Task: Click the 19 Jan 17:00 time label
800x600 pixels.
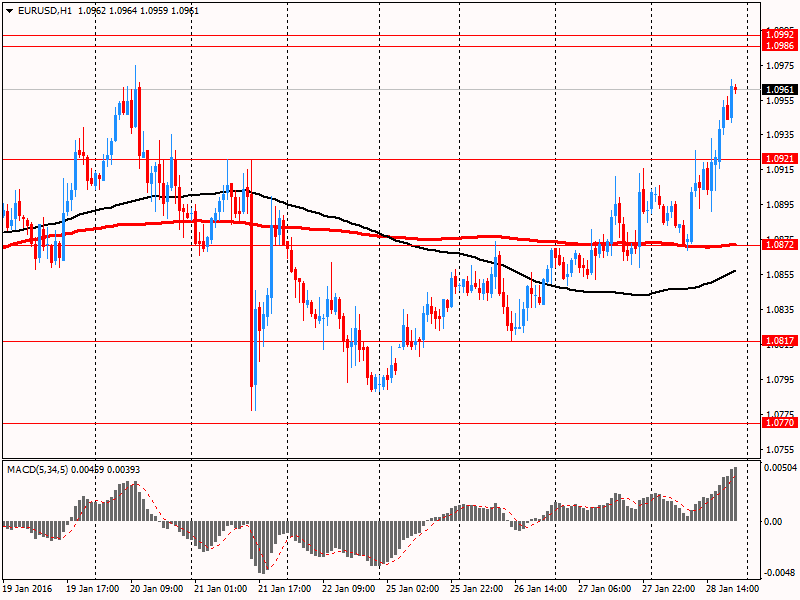Action: tap(93, 589)
